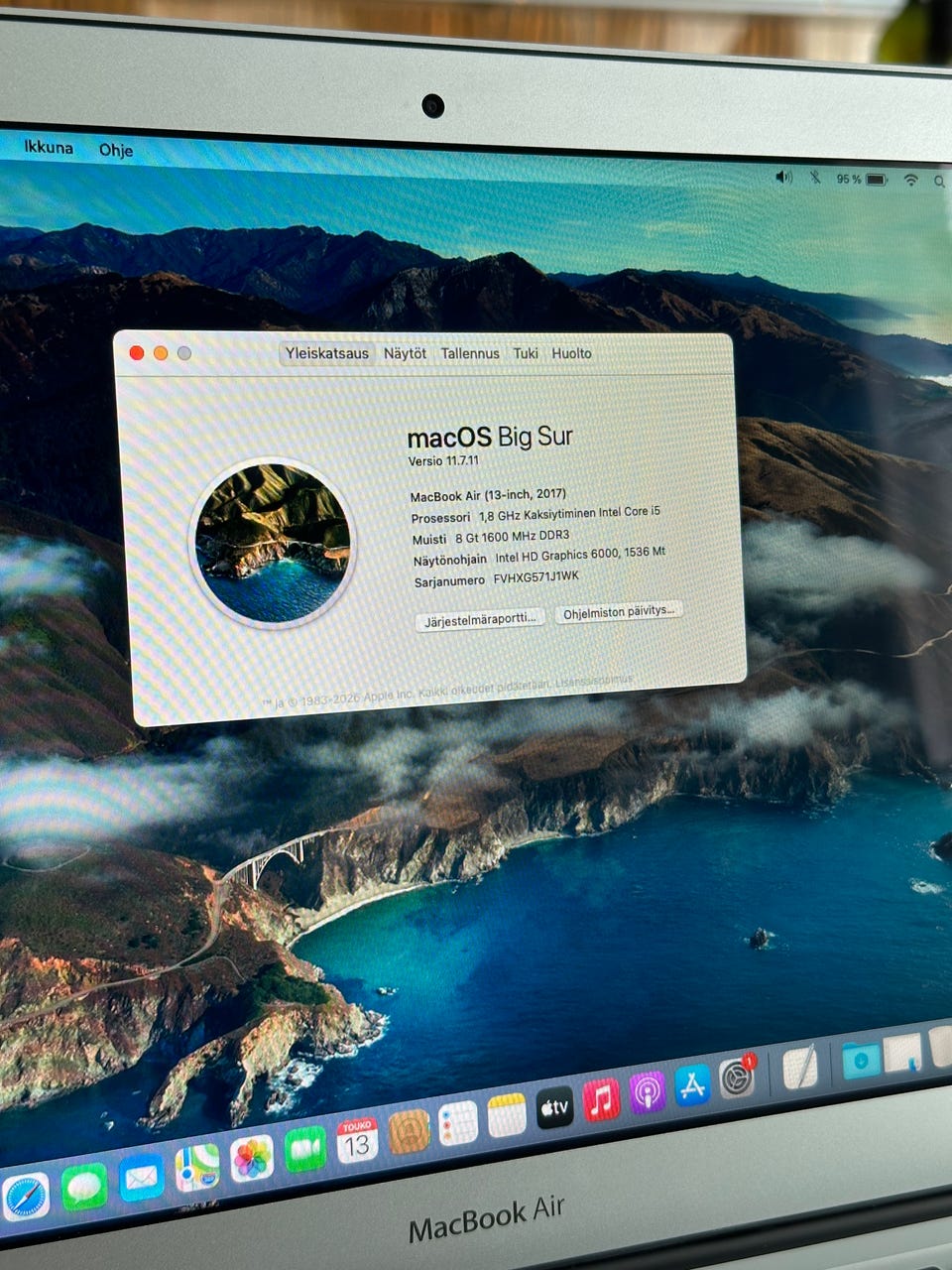
Task: Click the volume icon in the menu bar
Action: 783,177
